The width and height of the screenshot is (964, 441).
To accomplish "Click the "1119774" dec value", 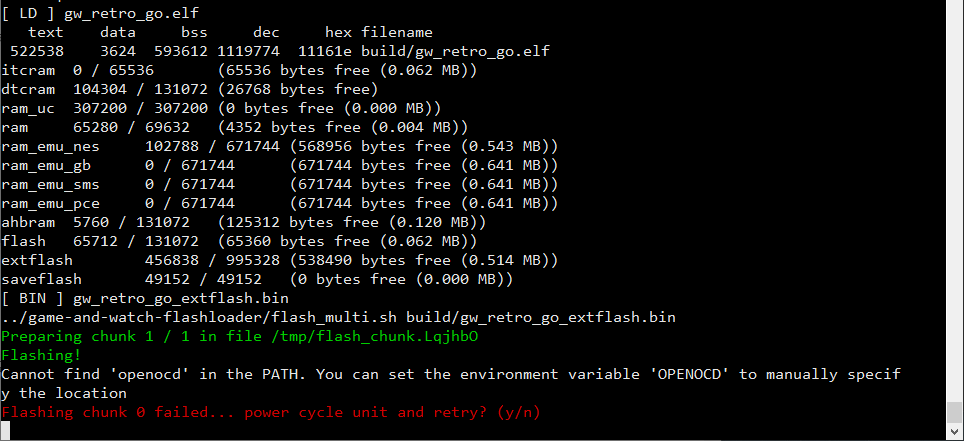I will 248,51.
